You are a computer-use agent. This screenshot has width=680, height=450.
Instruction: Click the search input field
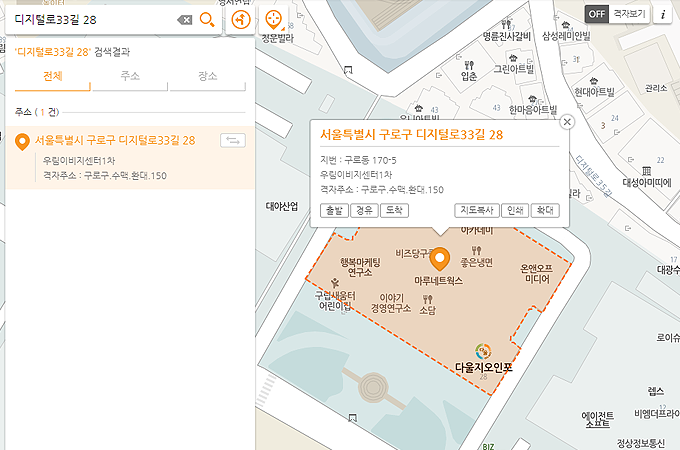(x=93, y=20)
